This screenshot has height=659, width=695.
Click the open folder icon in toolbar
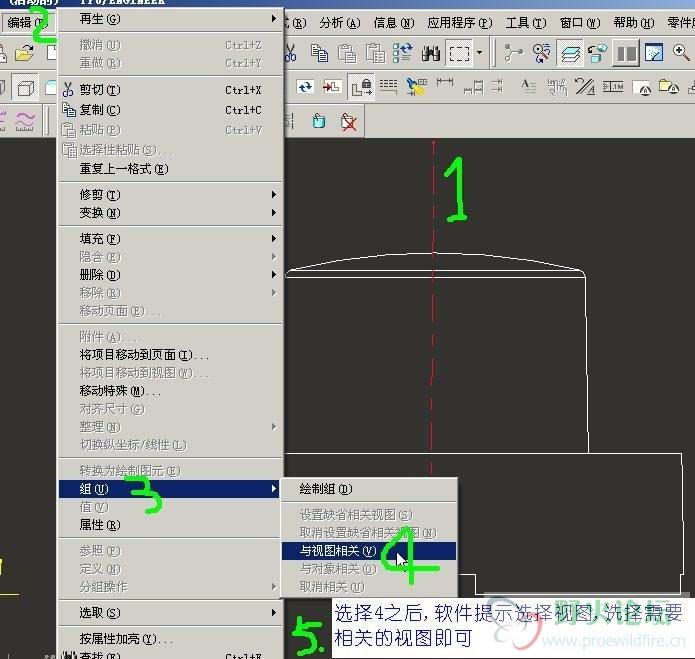coord(24,53)
